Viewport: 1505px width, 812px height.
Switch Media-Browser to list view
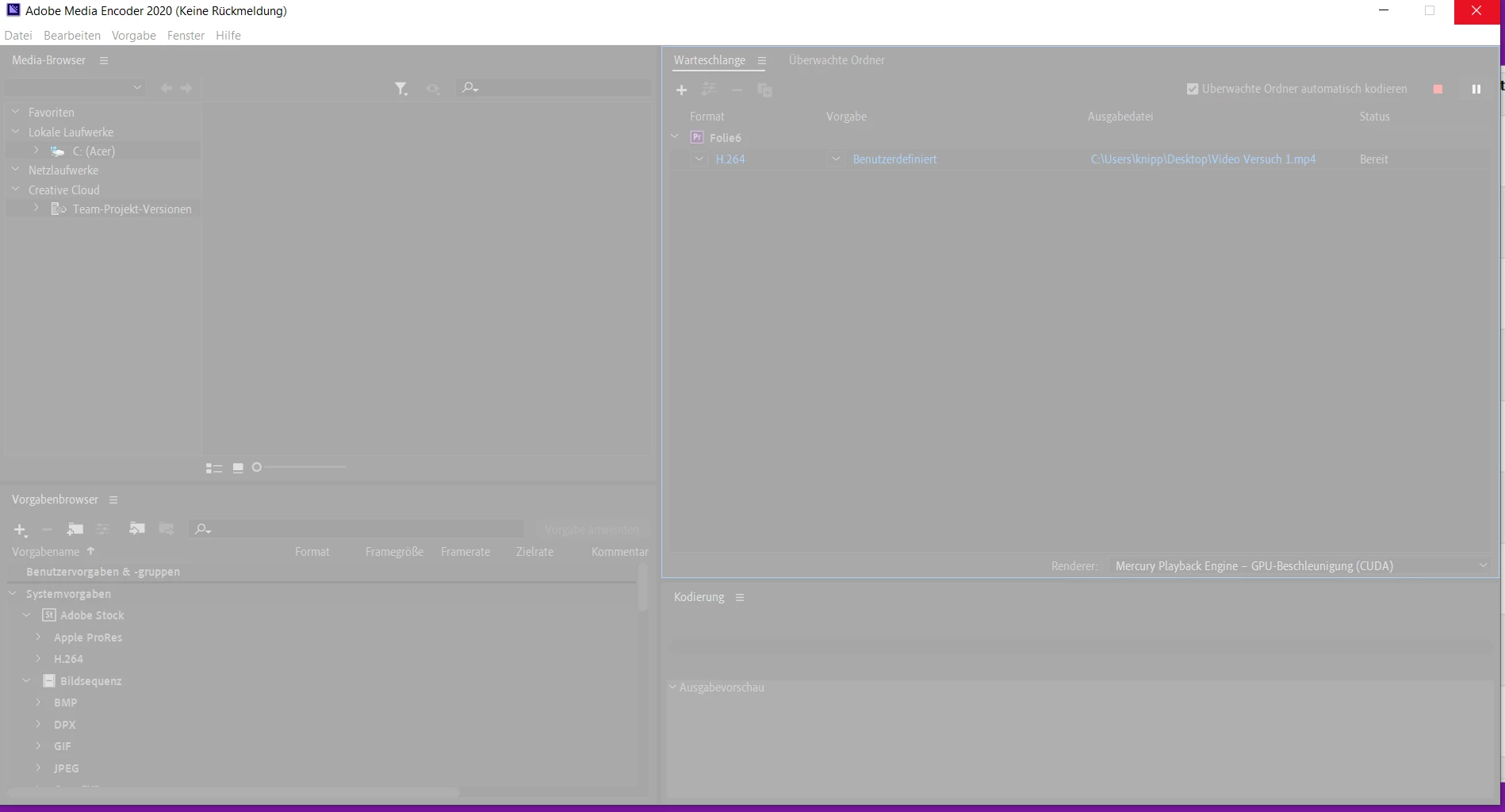[x=214, y=468]
